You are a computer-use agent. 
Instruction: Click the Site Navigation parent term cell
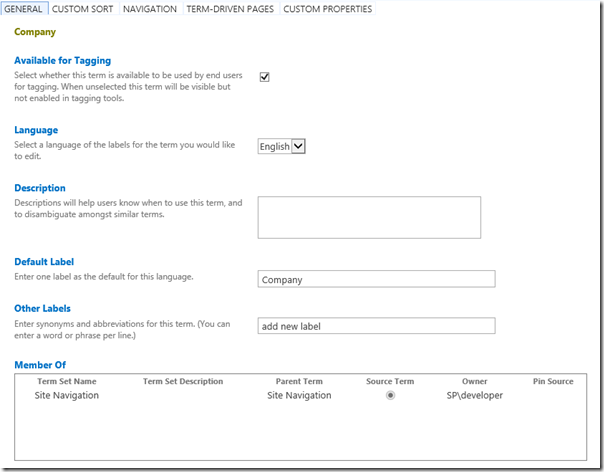point(299,395)
